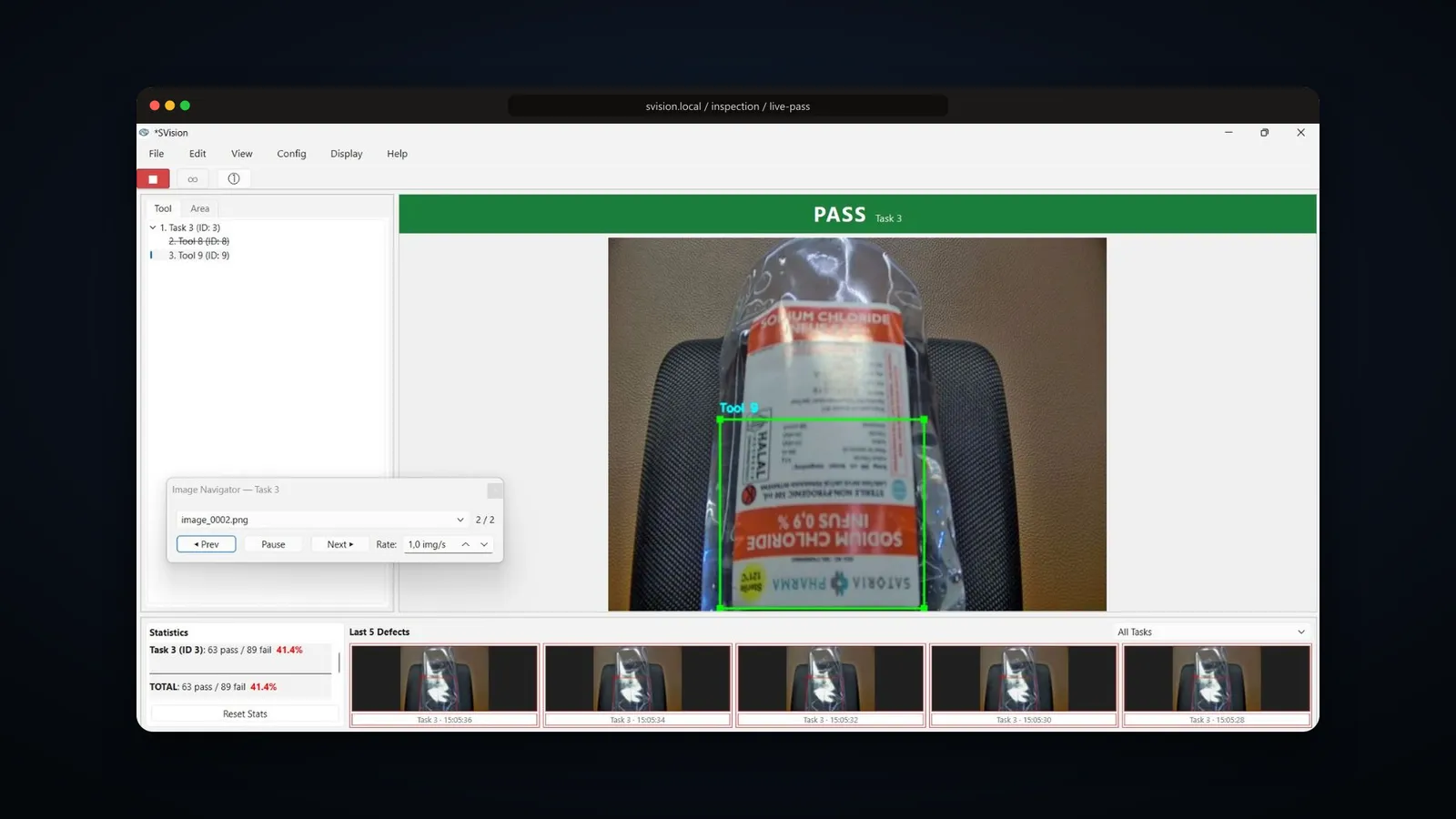Select Tool 9 (ID: 9) in tree
Screen dimensions: 1456x819
(x=198, y=256)
